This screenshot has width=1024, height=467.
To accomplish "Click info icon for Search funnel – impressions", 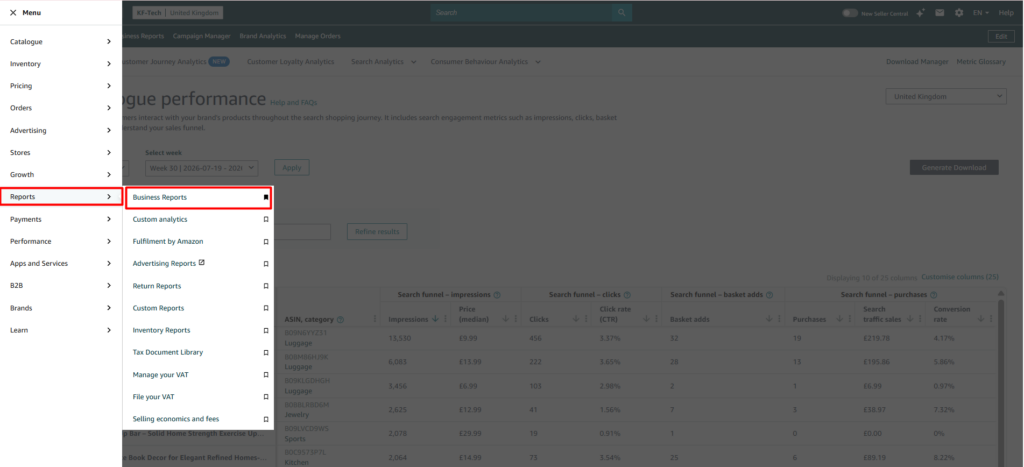I will (497, 295).
